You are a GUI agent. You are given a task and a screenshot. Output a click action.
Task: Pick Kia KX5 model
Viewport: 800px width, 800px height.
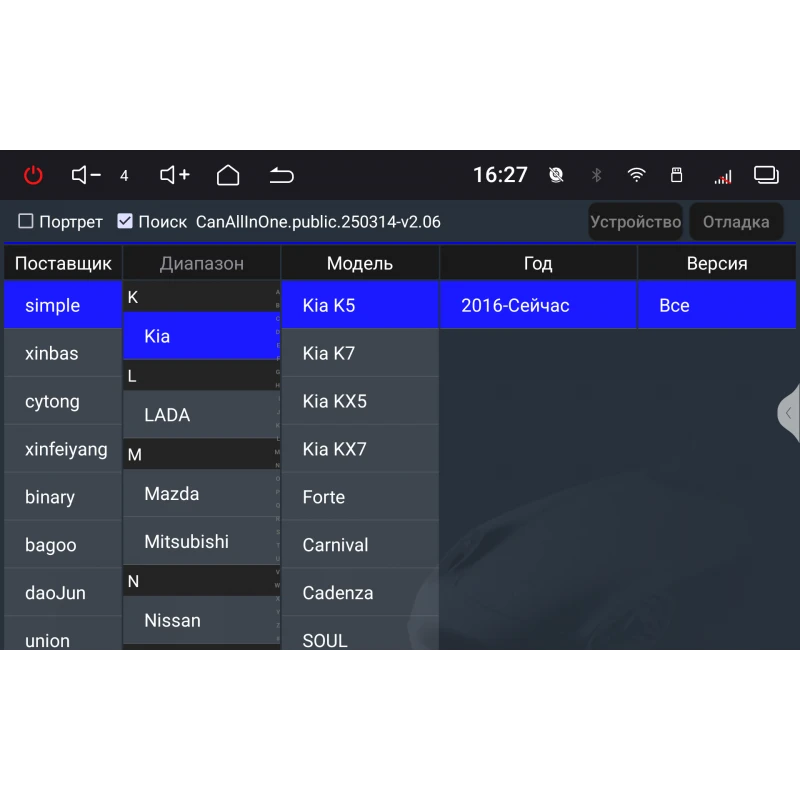(x=335, y=401)
